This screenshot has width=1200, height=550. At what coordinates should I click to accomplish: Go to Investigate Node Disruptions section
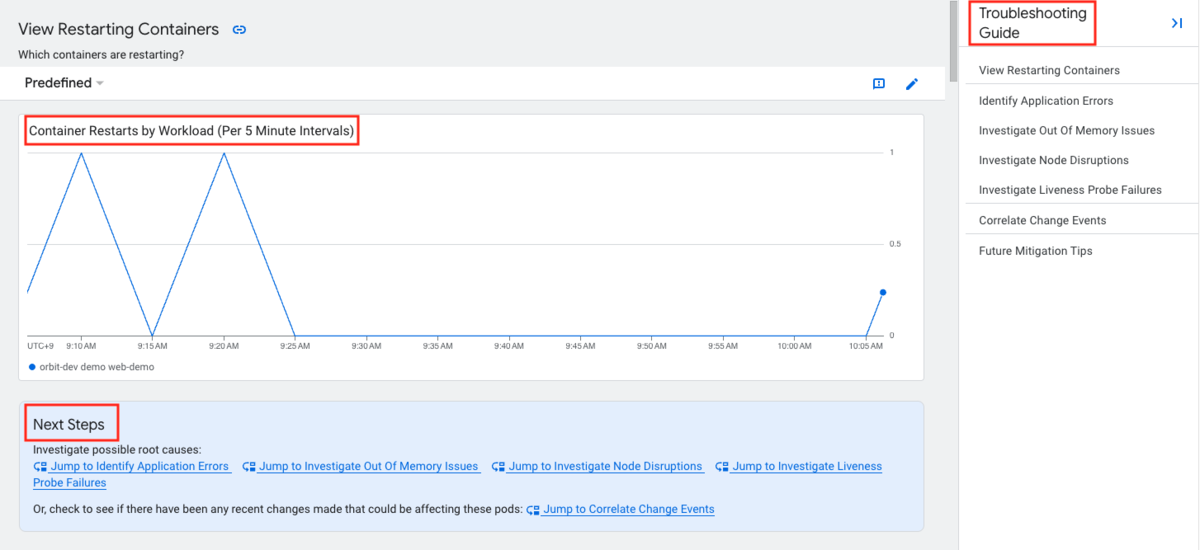pos(1054,160)
